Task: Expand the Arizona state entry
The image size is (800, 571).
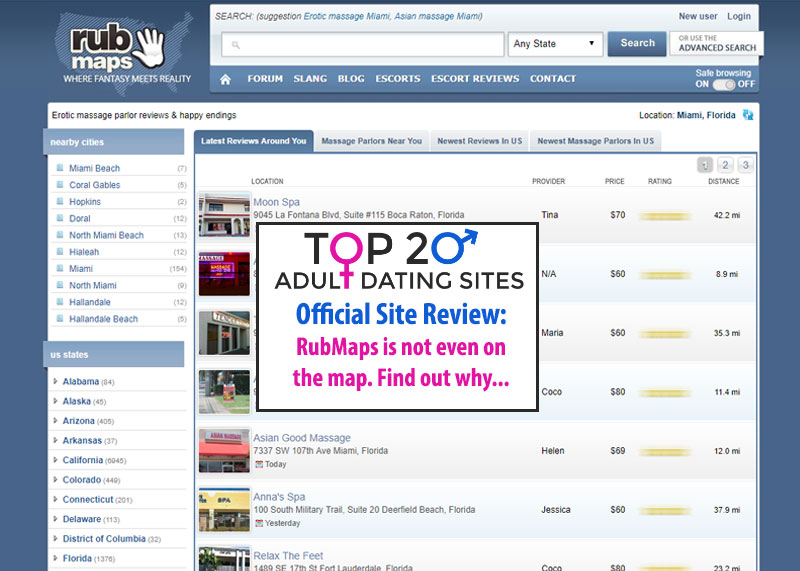Action: (56, 420)
